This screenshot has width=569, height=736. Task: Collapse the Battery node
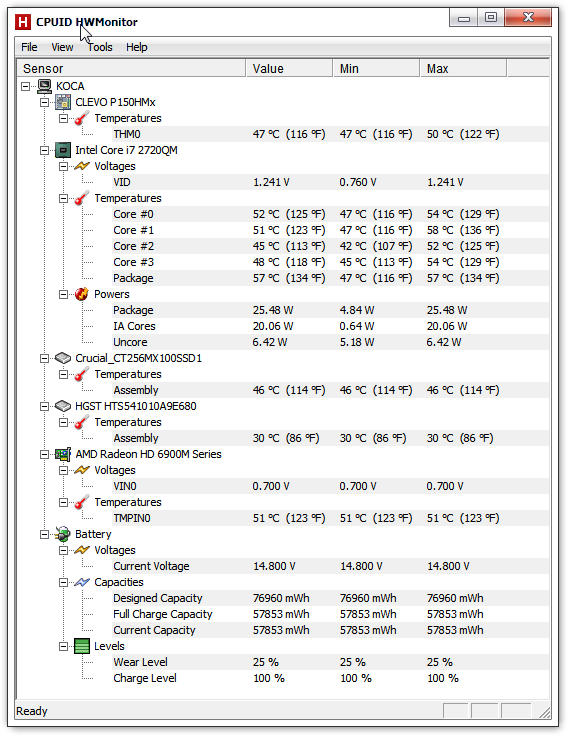[44, 534]
